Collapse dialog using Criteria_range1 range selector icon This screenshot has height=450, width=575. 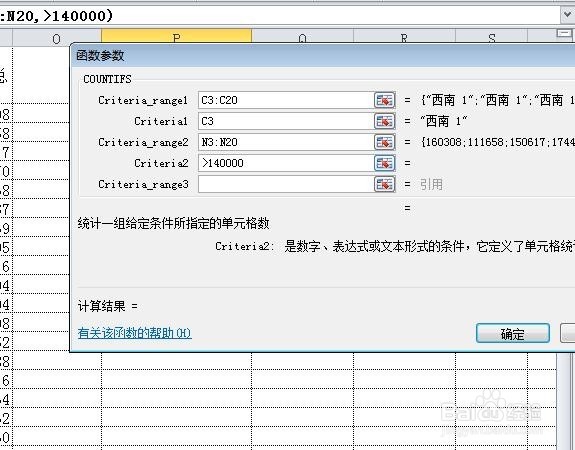[x=384, y=100]
